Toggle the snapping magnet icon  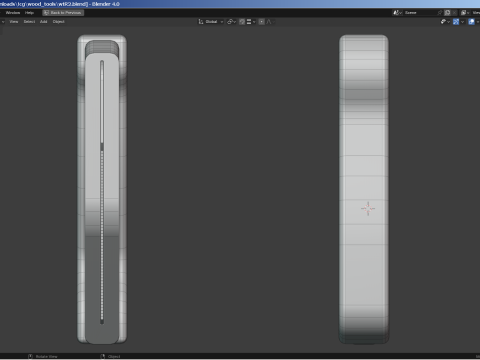[242, 22]
